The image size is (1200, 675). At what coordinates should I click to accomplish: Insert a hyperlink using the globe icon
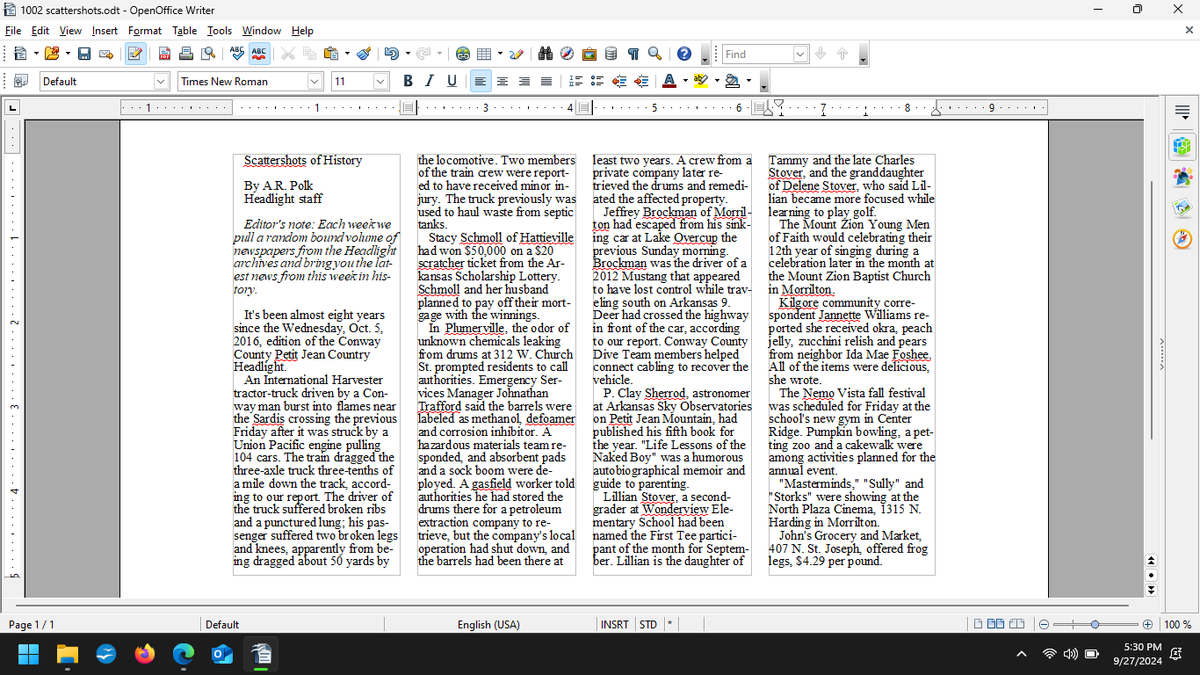[x=464, y=55]
